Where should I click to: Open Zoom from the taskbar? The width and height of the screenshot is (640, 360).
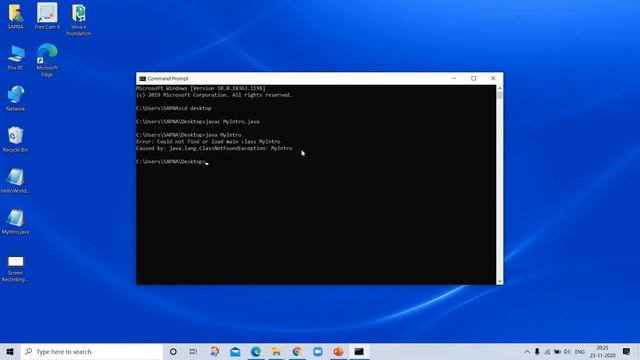(318, 351)
